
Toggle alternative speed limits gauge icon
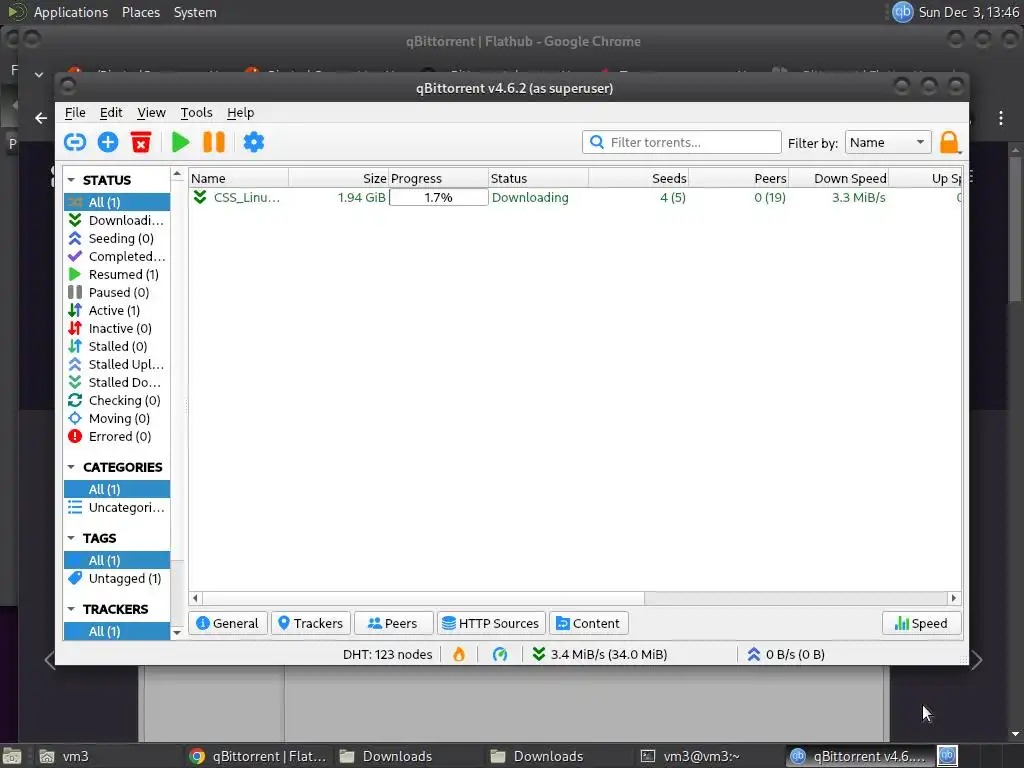pyautogui.click(x=500, y=654)
